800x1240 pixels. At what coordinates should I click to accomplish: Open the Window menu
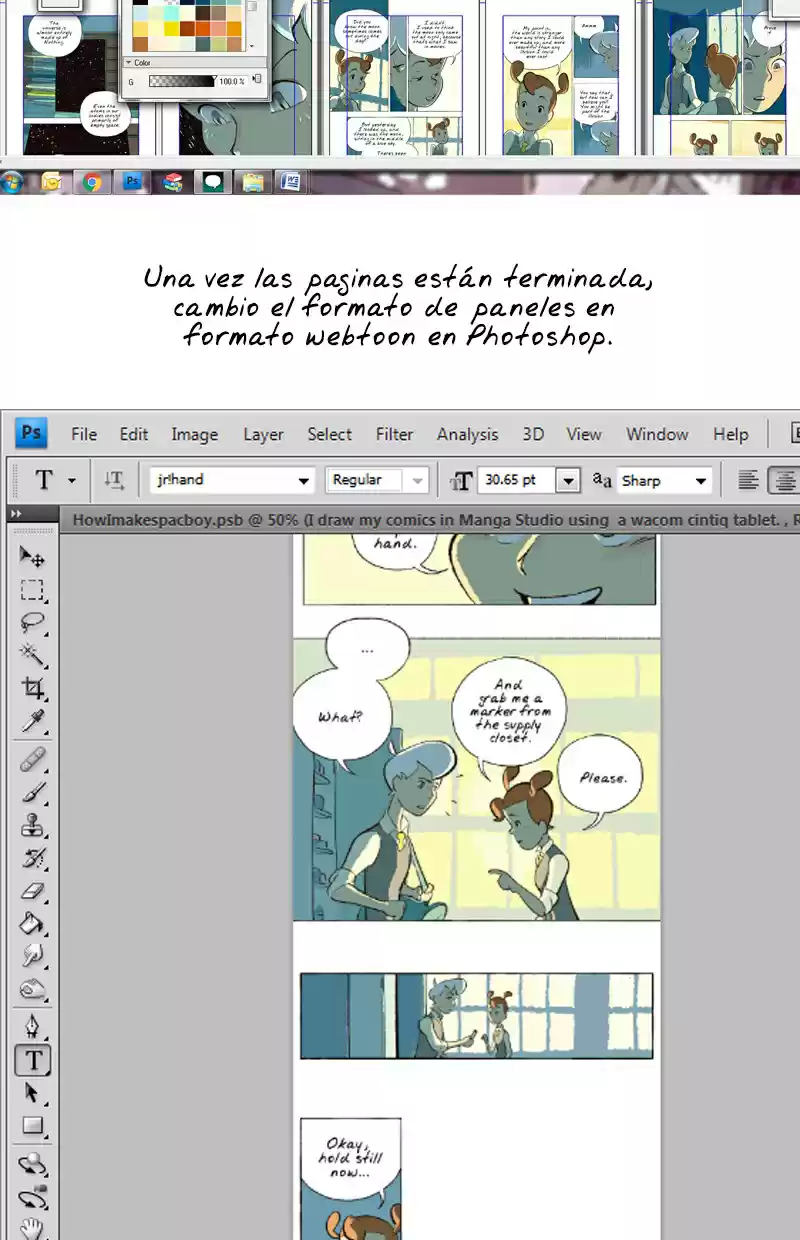click(657, 434)
